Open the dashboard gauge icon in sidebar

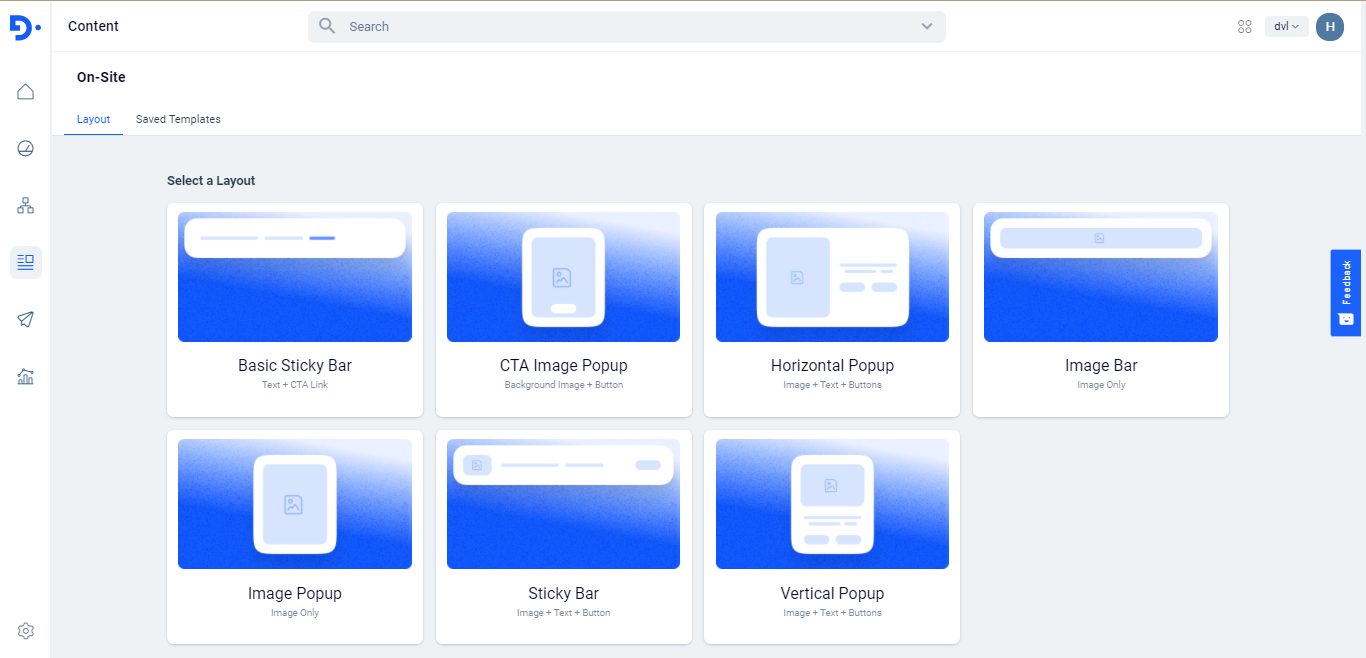(26, 149)
